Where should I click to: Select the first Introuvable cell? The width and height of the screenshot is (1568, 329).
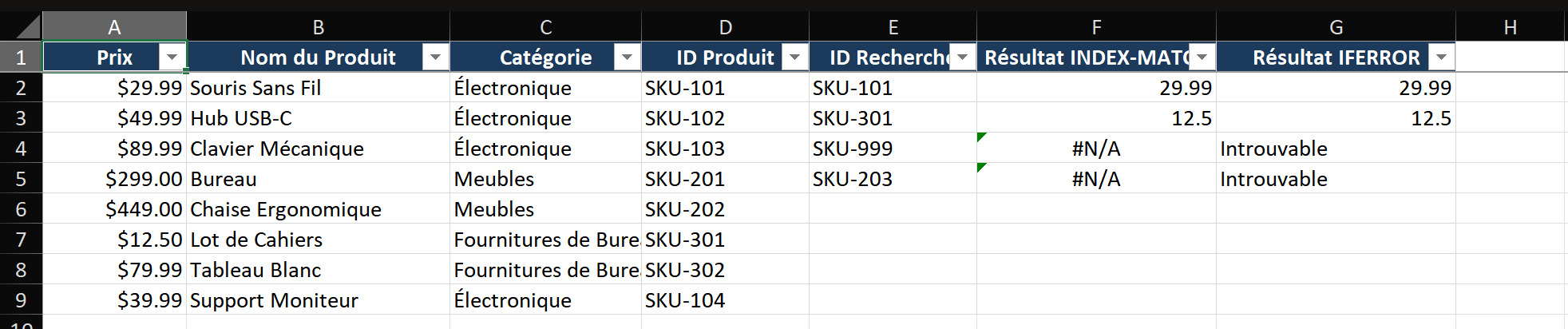click(x=1336, y=149)
